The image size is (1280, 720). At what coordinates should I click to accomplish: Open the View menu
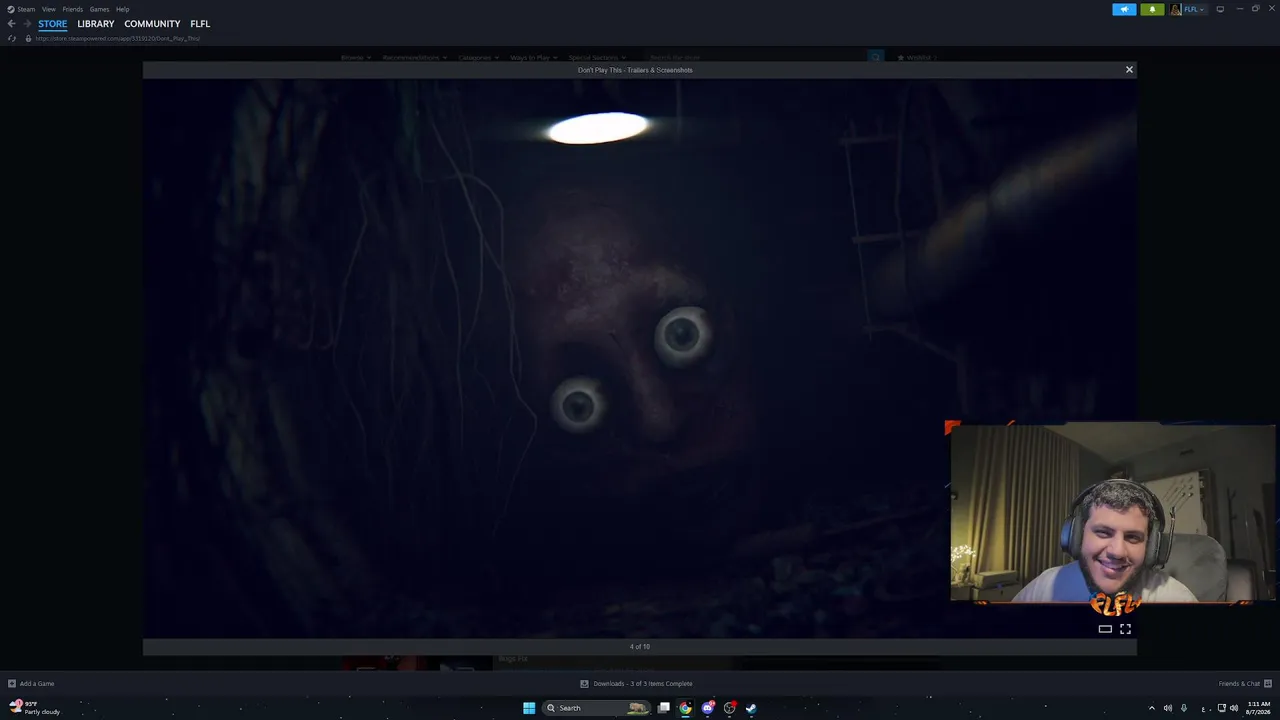point(49,9)
